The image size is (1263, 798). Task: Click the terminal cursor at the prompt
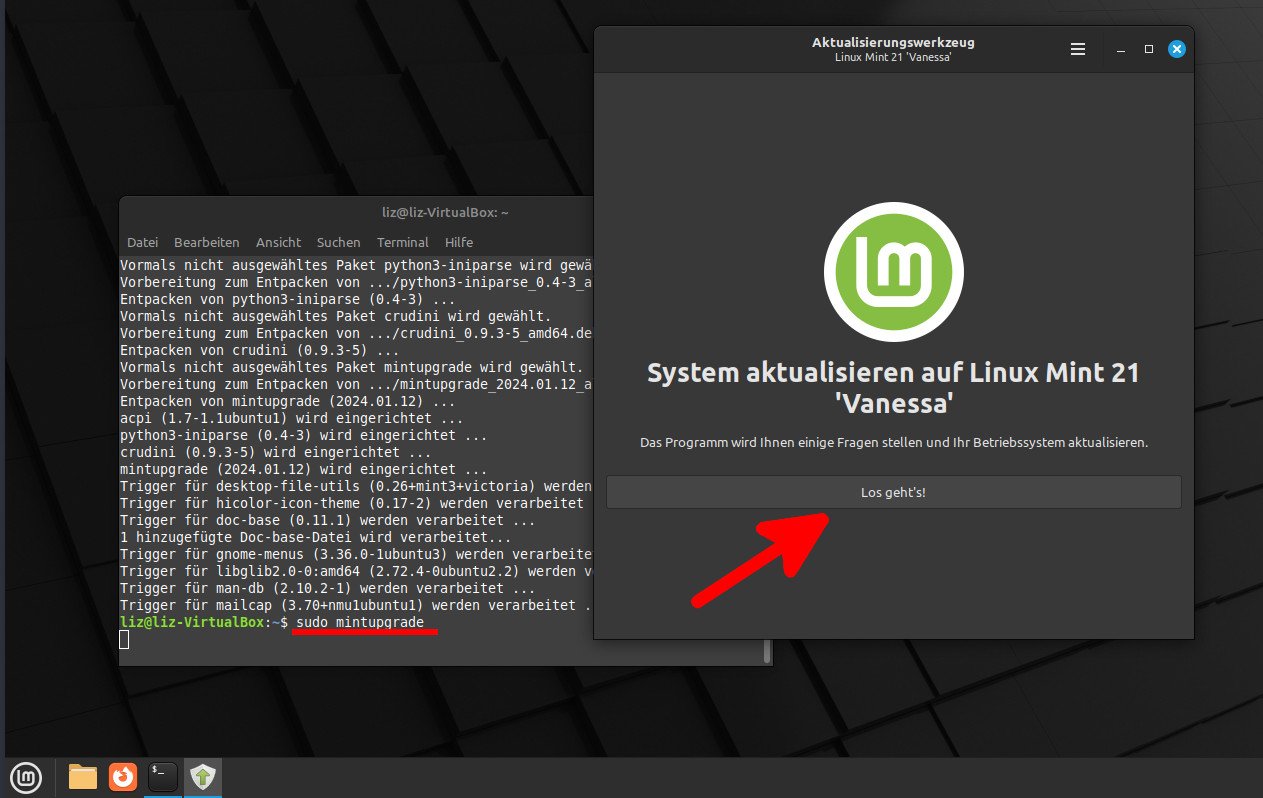click(x=124, y=639)
